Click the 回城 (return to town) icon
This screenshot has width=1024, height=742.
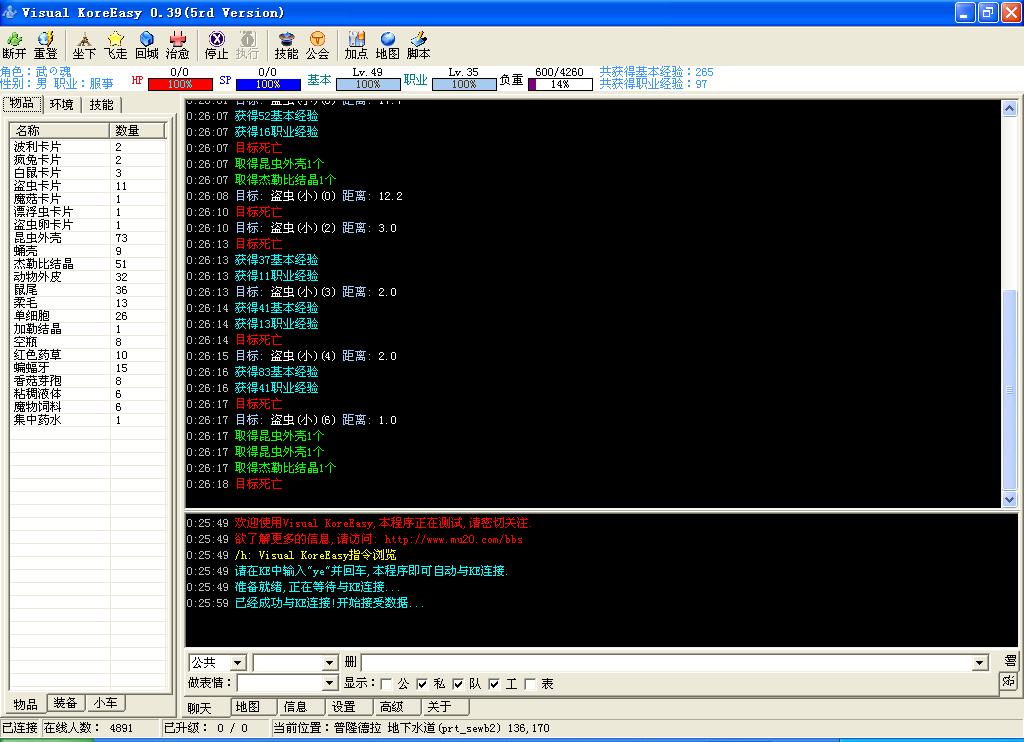(147, 45)
